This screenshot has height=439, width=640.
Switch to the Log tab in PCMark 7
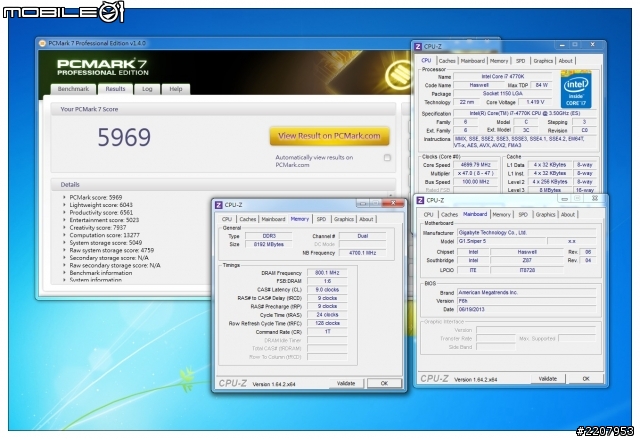coord(147,89)
